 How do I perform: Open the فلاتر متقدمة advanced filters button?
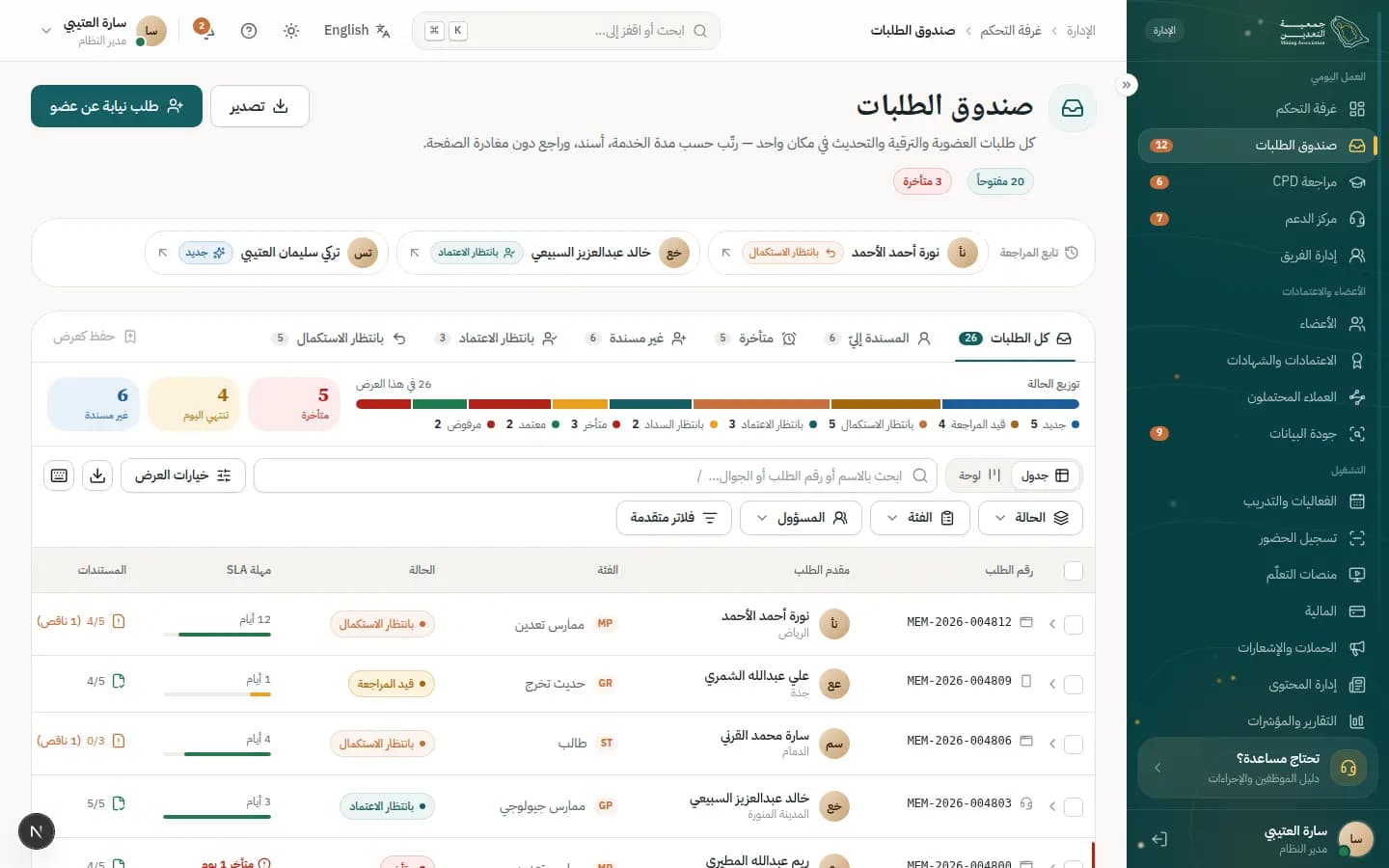click(x=674, y=518)
